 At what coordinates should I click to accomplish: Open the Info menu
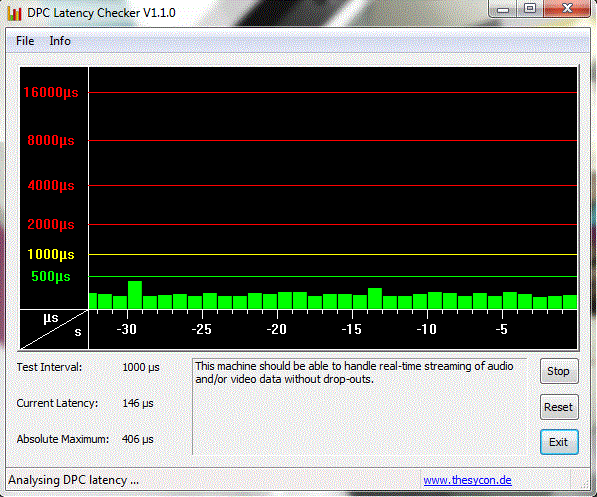click(60, 41)
